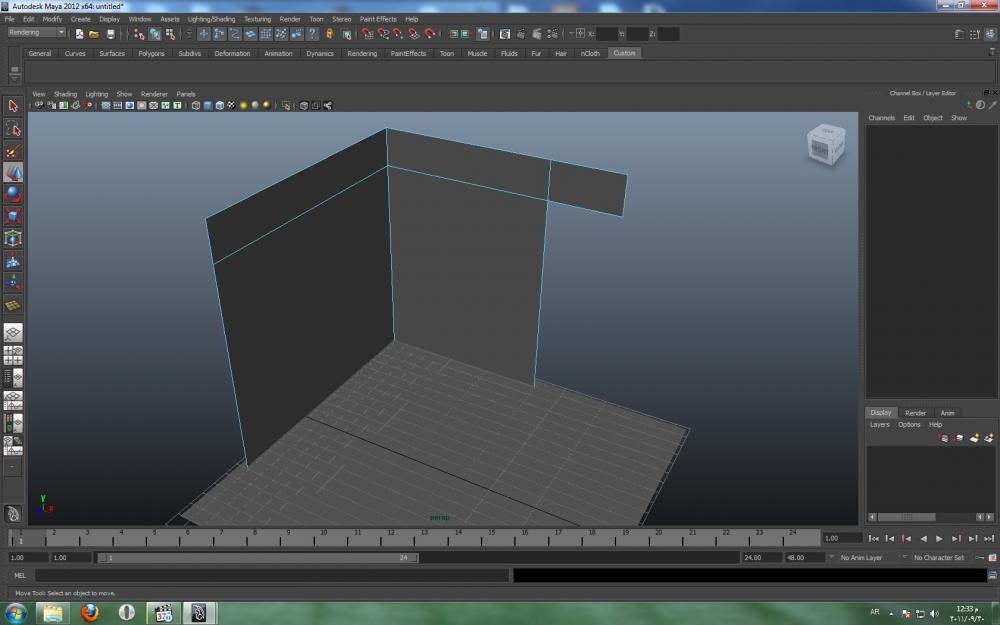
Task: Open the Lighting/Shading menu
Action: point(211,19)
